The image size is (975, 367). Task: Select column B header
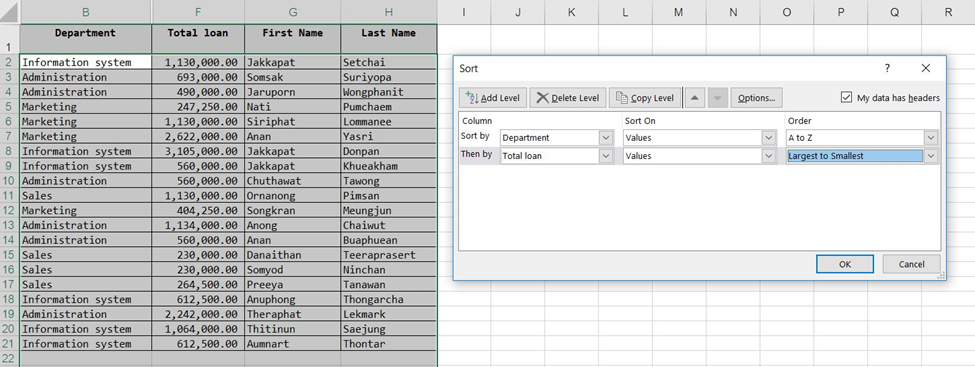click(x=85, y=12)
